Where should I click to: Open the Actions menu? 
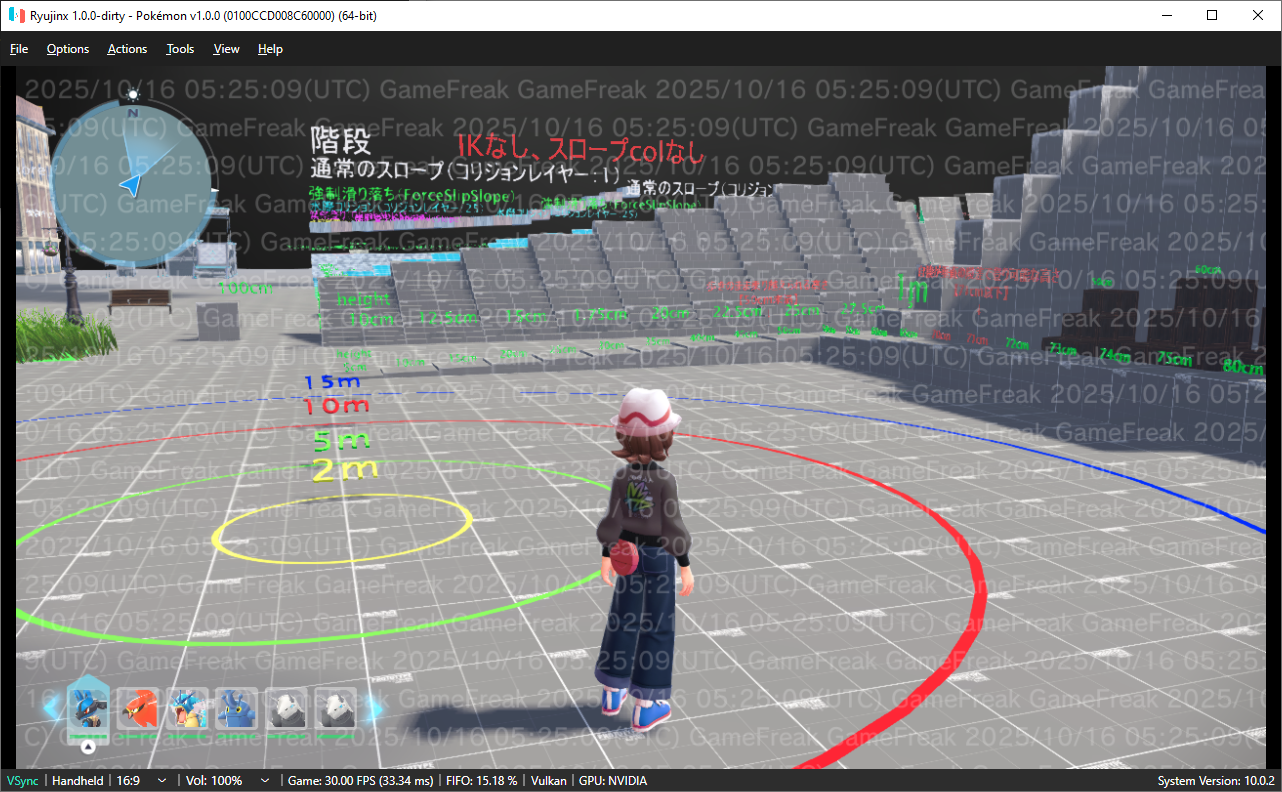pyautogui.click(x=127, y=49)
